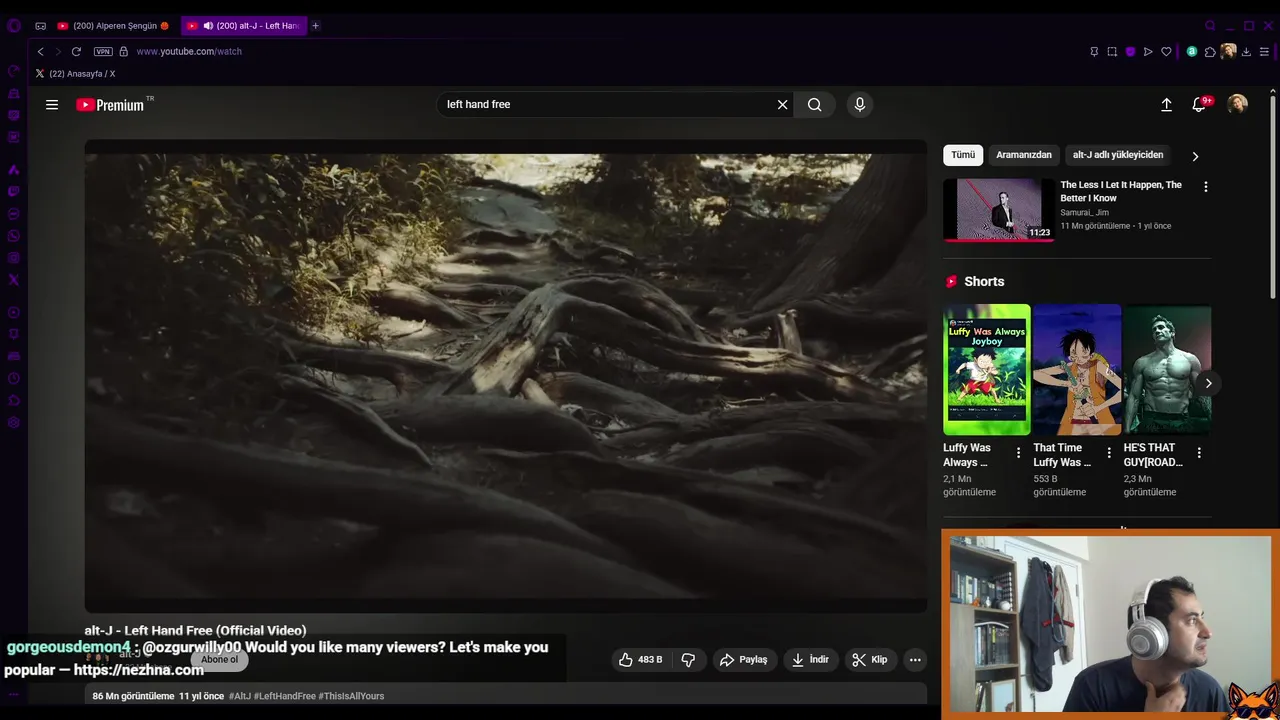The image size is (1280, 720).
Task: Go to YouTube Premium home logo
Action: point(110,105)
